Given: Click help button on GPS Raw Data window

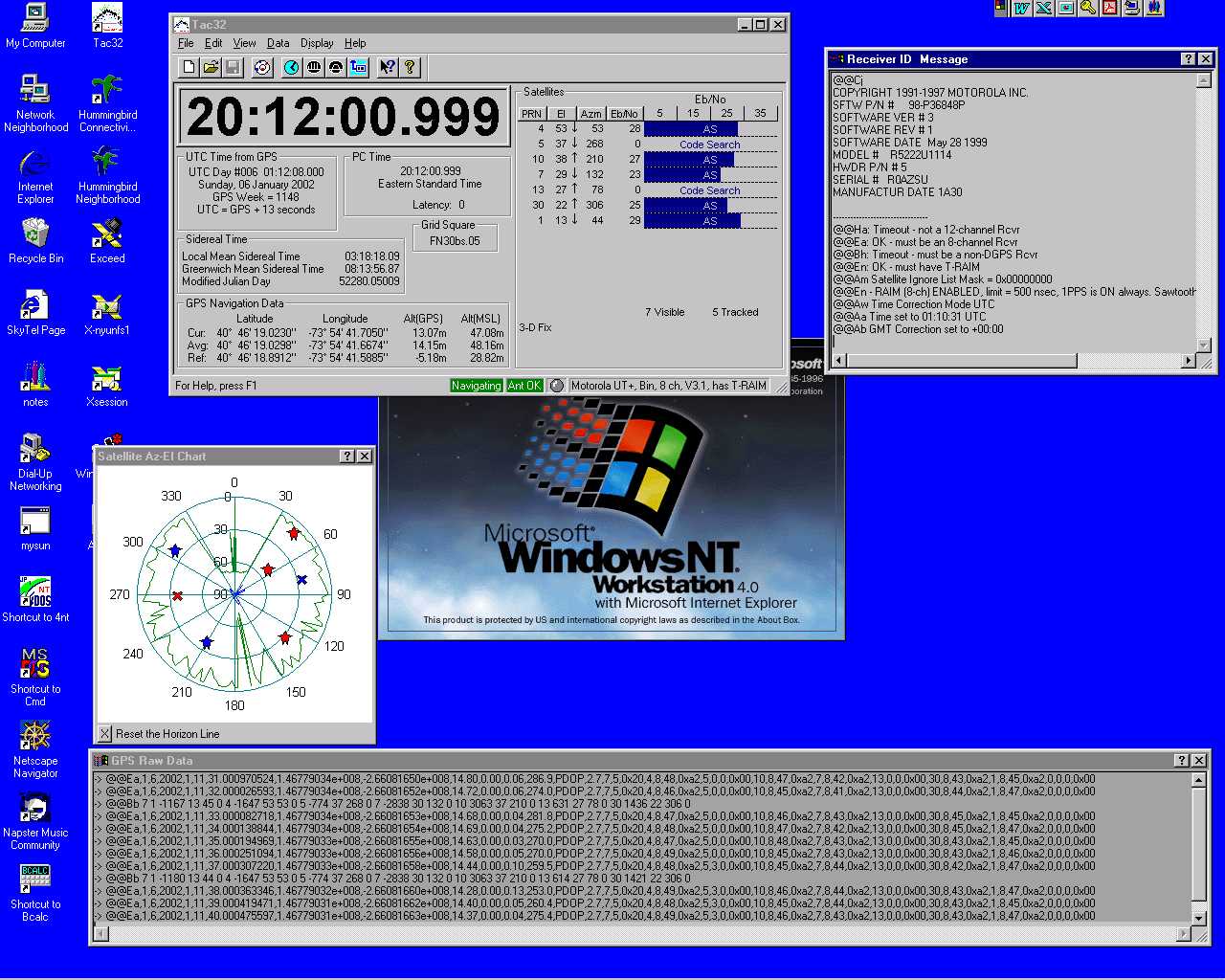Looking at the screenshot, I should click(1182, 760).
